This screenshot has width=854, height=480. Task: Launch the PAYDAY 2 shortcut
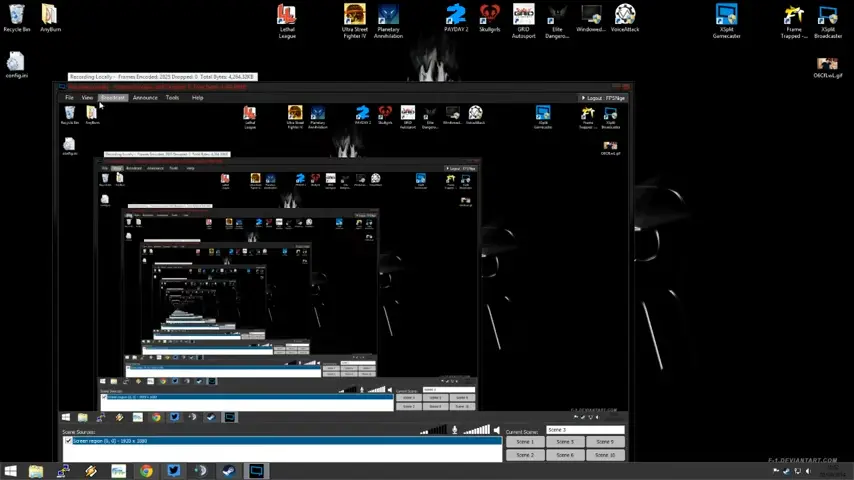point(456,18)
